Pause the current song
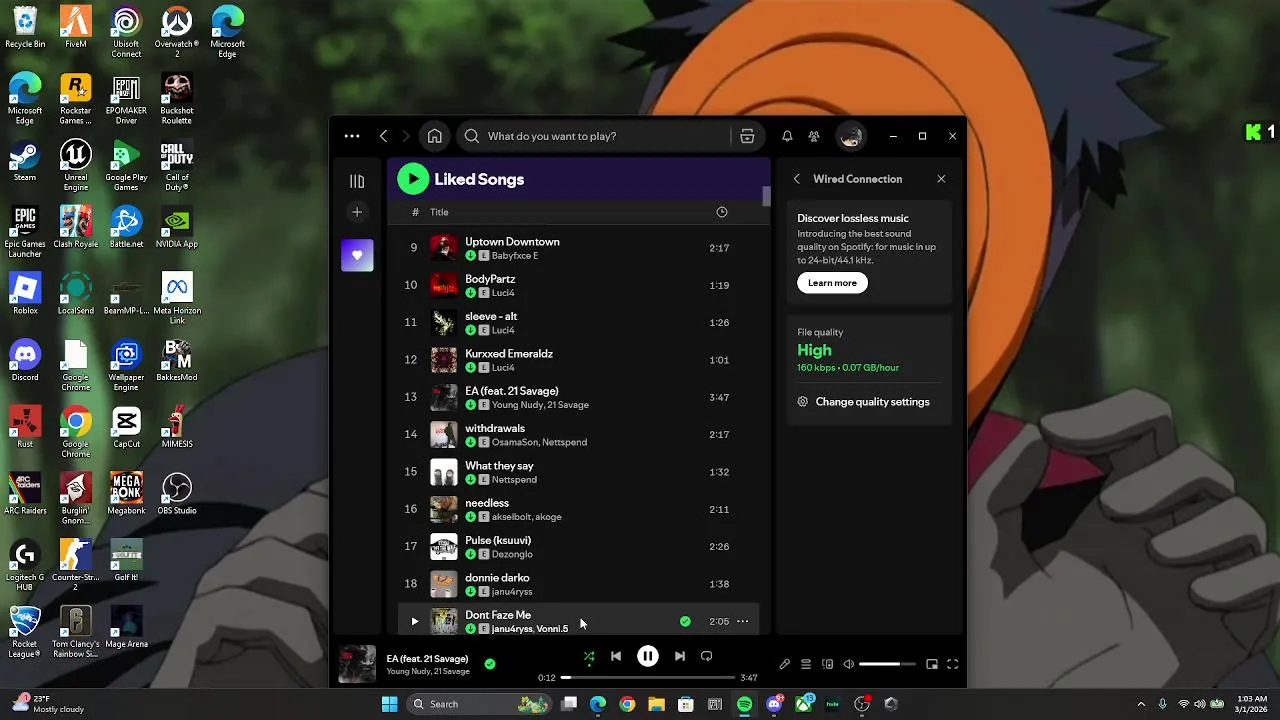Screen dimensions: 1280x720 coord(648,656)
